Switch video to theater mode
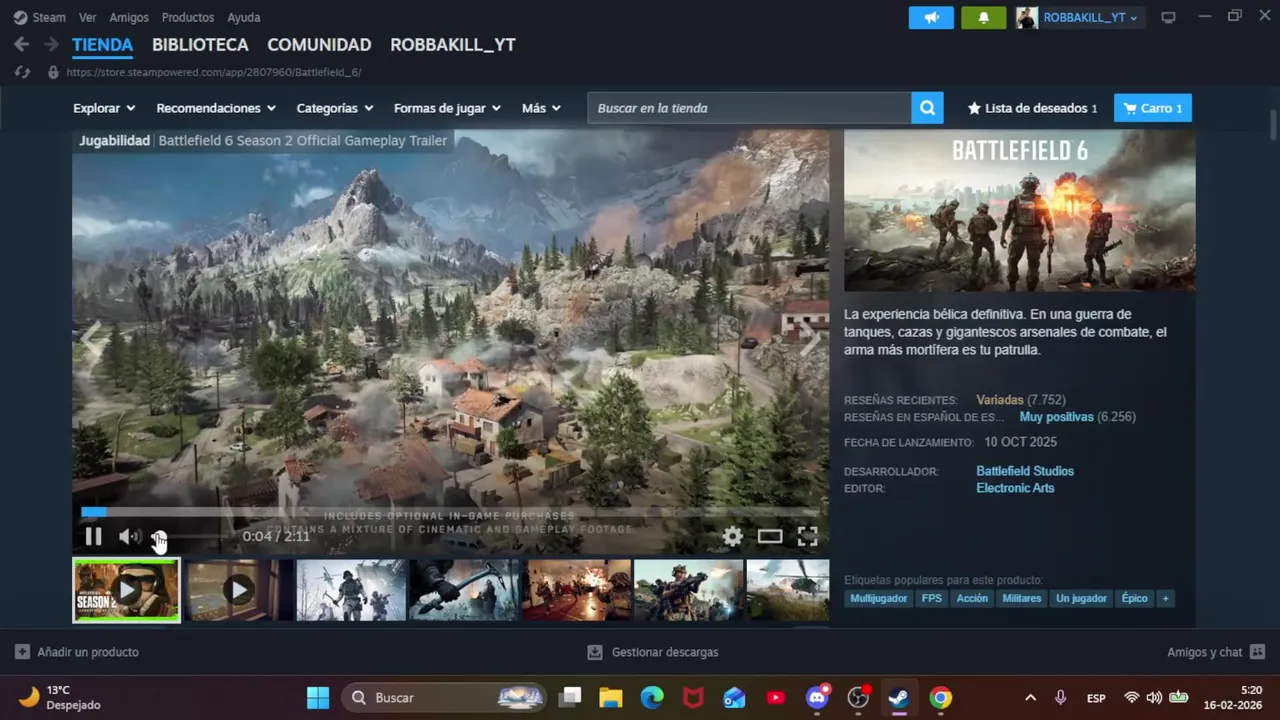This screenshot has height=720, width=1280. [x=770, y=536]
